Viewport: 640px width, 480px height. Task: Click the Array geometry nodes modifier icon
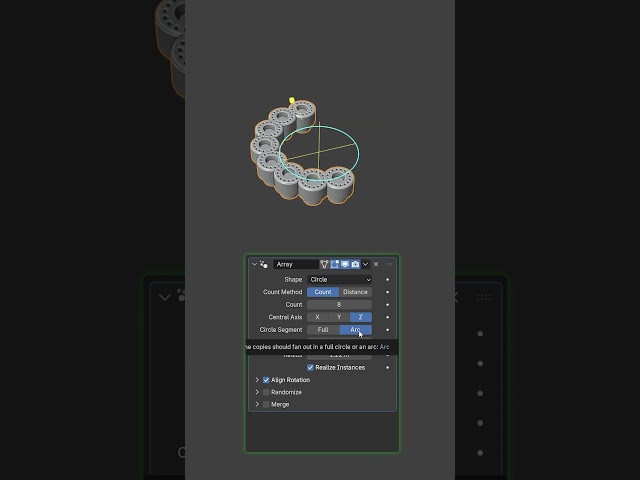[x=264, y=264]
